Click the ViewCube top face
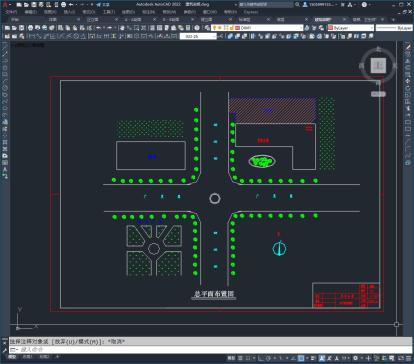 [x=378, y=65]
